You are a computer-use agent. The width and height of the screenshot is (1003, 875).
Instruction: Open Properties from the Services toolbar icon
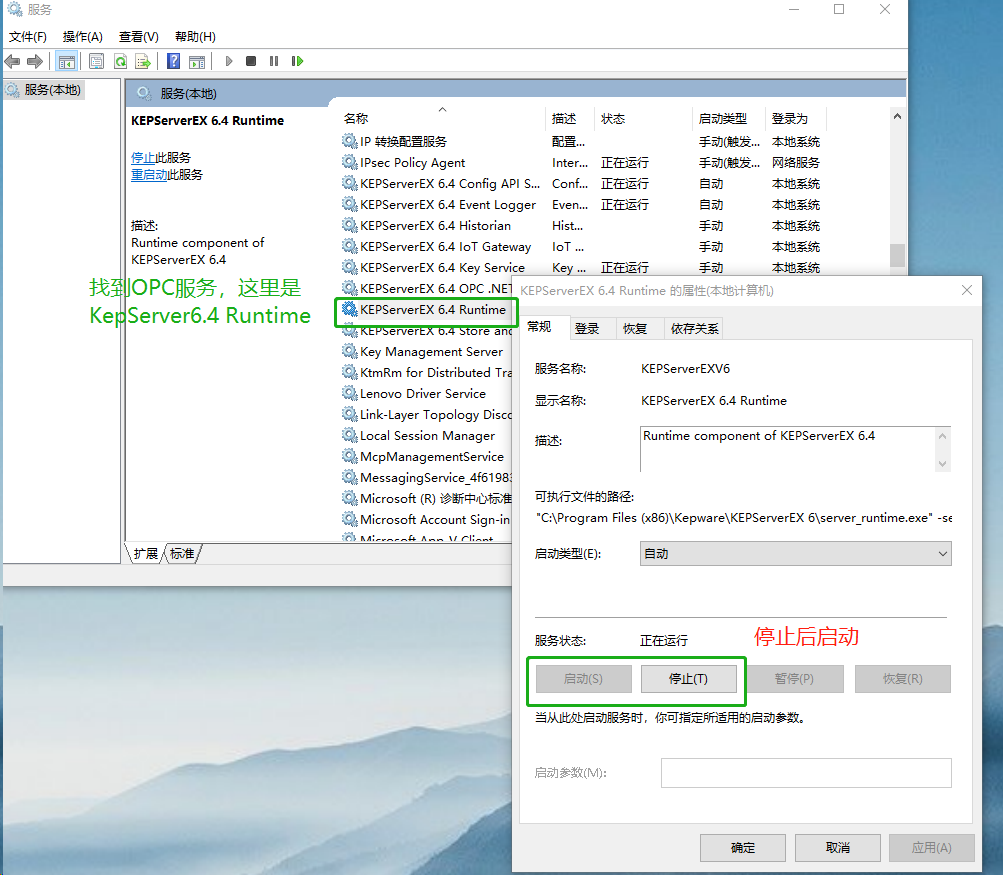click(x=97, y=61)
